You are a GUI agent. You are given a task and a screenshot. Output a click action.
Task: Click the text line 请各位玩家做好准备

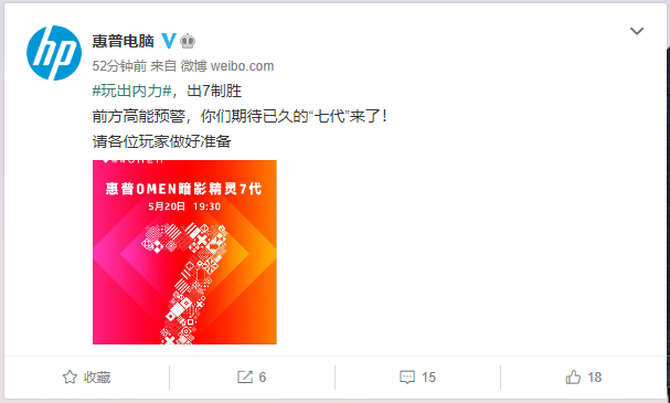point(162,141)
